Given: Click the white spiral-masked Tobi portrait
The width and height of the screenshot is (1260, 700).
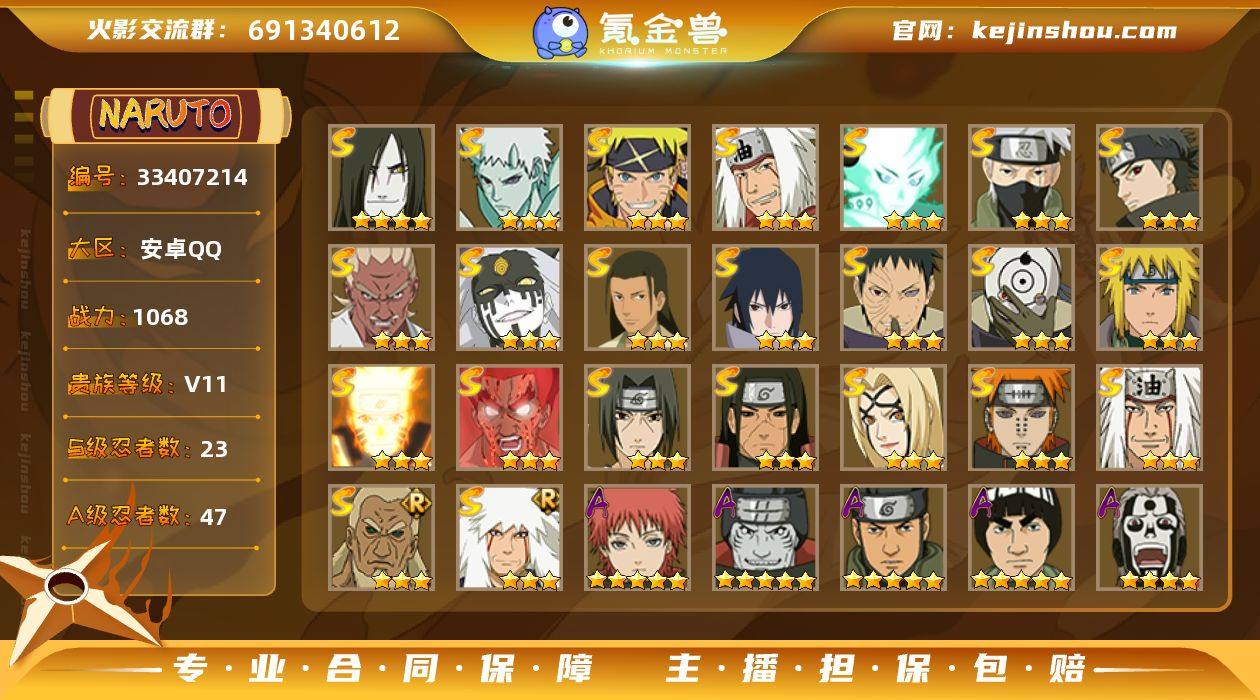Looking at the screenshot, I should [1021, 298].
